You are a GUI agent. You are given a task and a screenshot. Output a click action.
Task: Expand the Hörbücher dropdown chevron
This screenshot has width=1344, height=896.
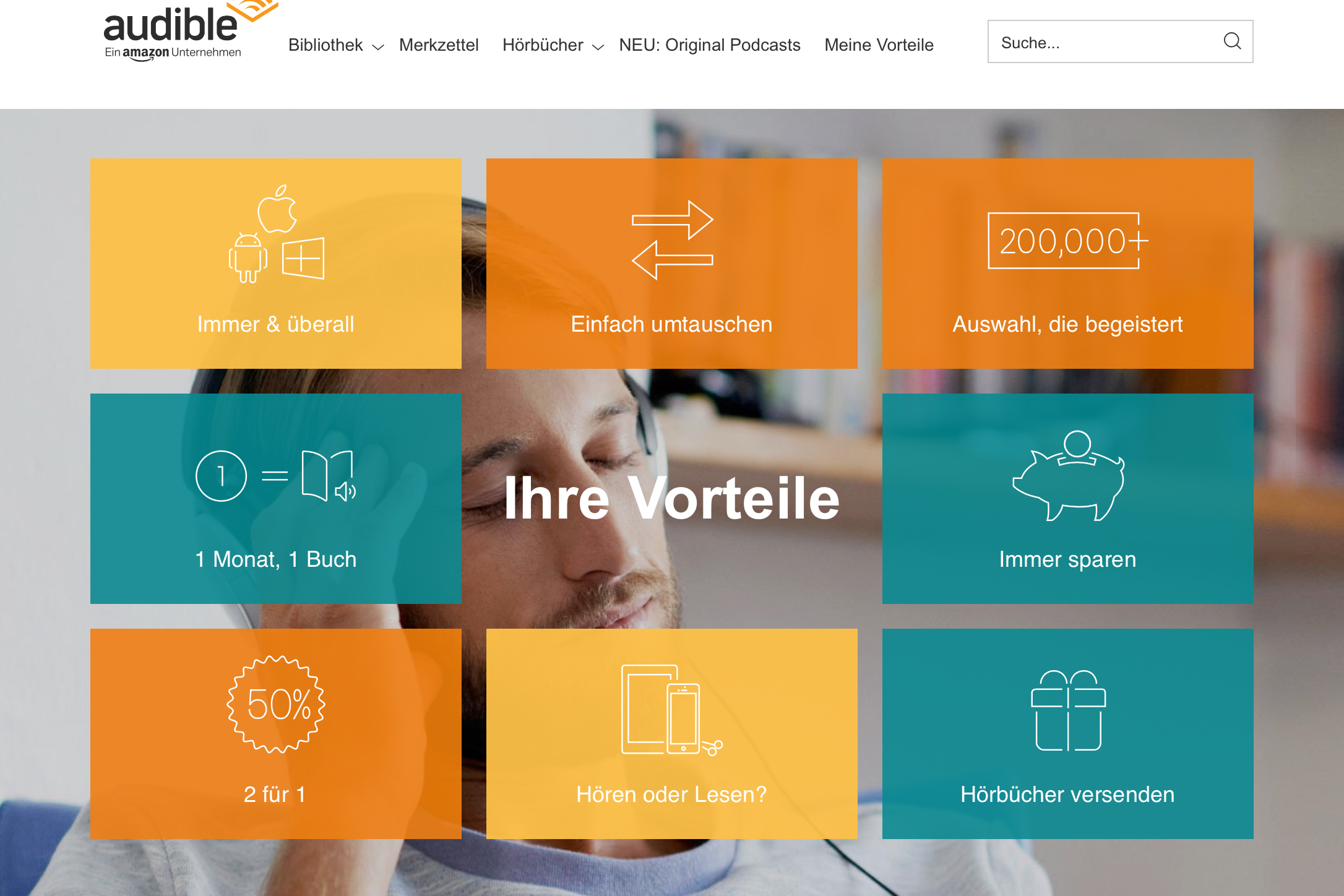pyautogui.click(x=598, y=46)
